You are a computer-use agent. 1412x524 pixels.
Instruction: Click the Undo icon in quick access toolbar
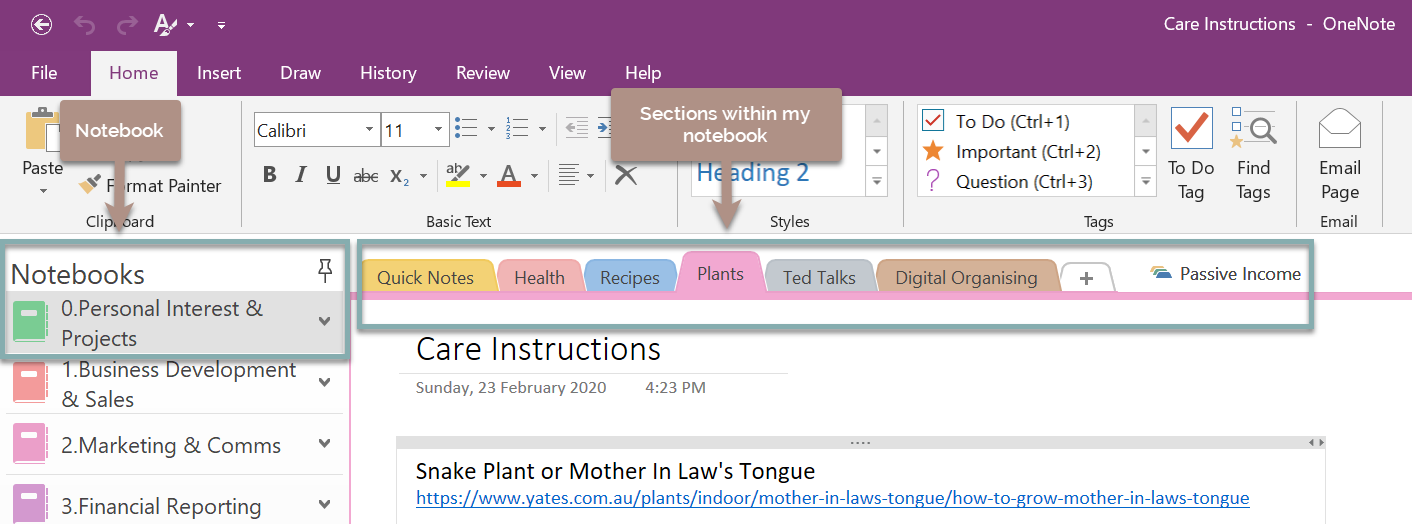[x=85, y=24]
